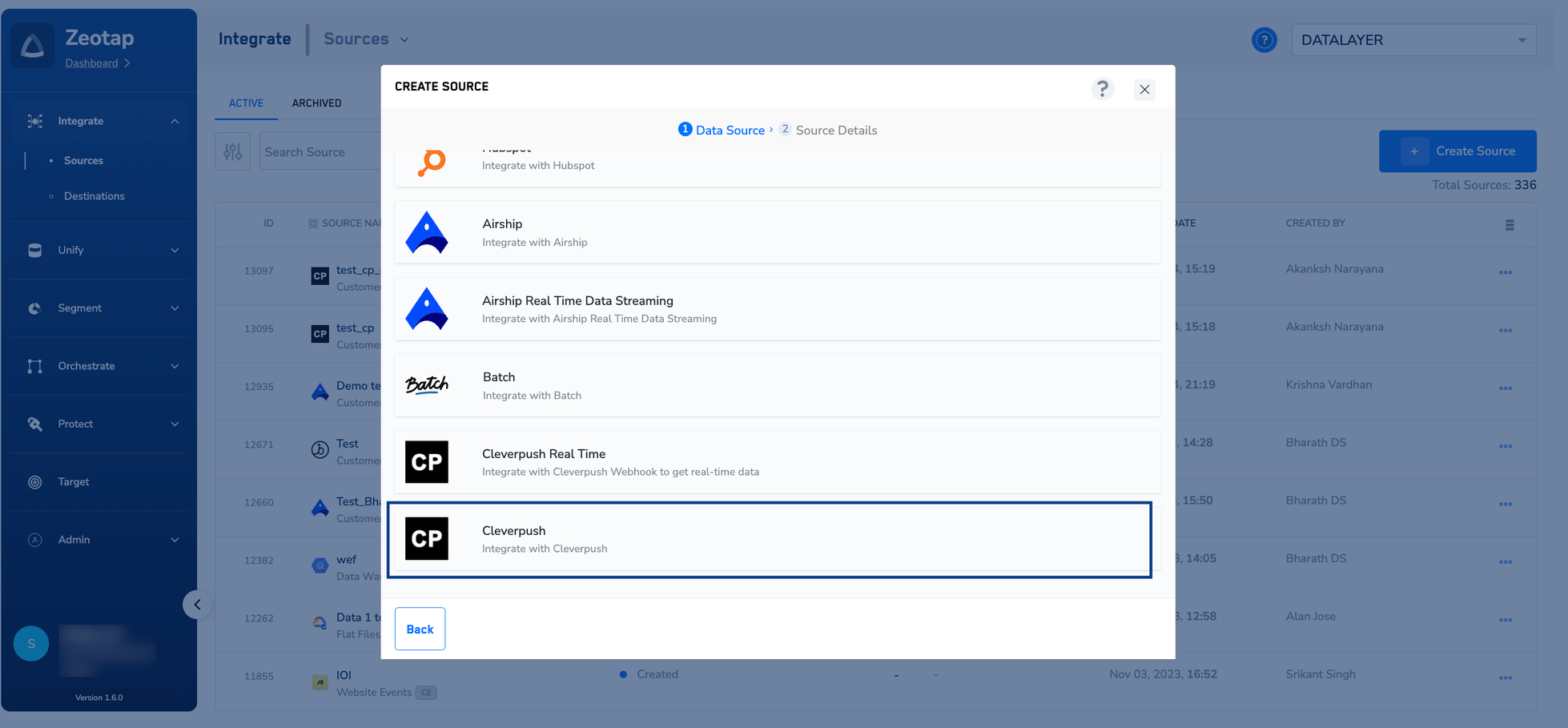Image resolution: width=1568 pixels, height=728 pixels.
Task: Open the DATALAYER organization dropdown
Action: [x=1413, y=39]
